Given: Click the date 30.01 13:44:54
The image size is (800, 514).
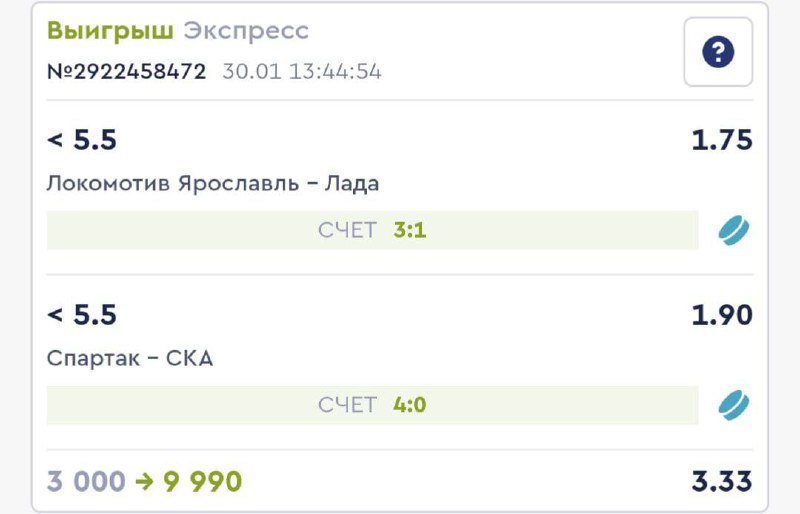Looking at the screenshot, I should pyautogui.click(x=301, y=72).
